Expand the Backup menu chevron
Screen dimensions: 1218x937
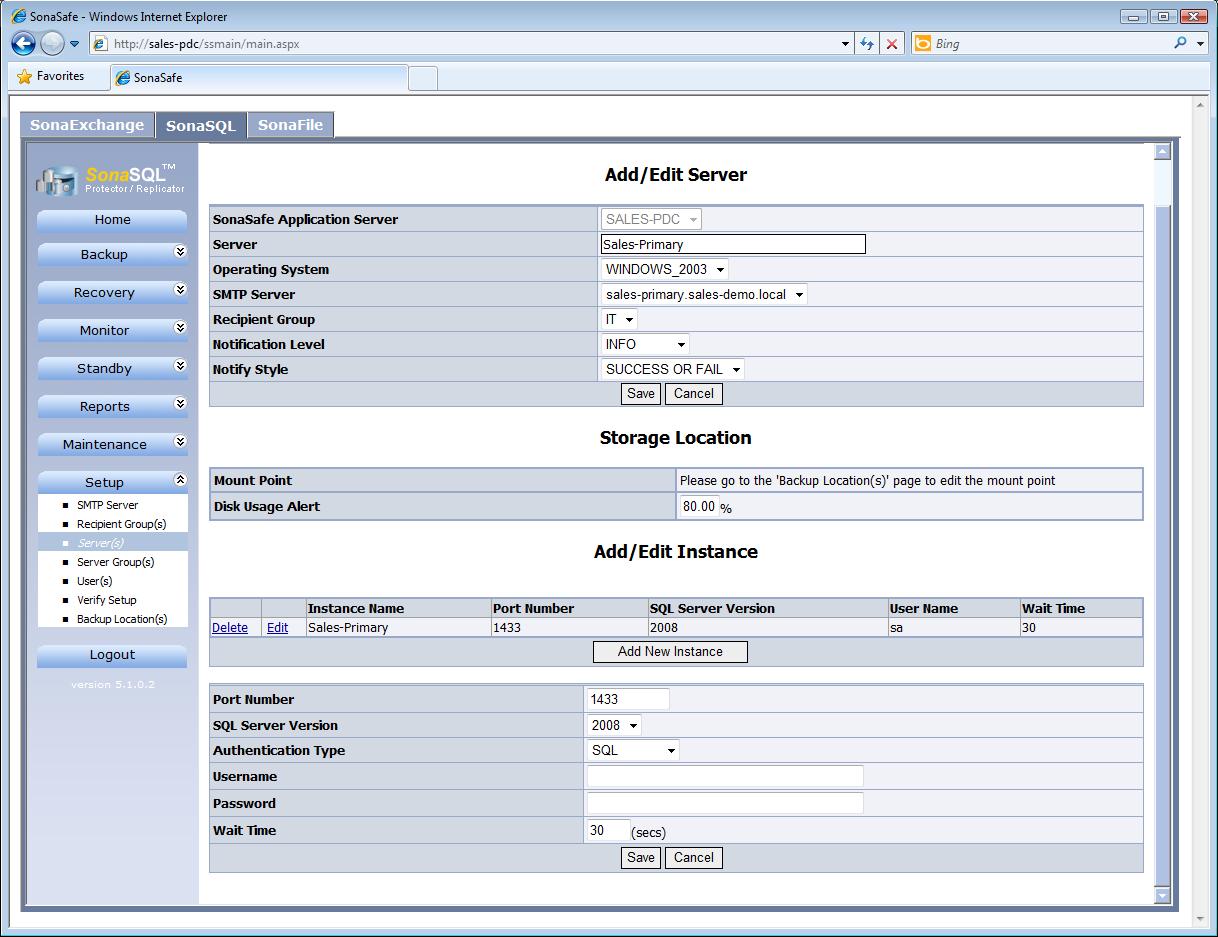[180, 252]
